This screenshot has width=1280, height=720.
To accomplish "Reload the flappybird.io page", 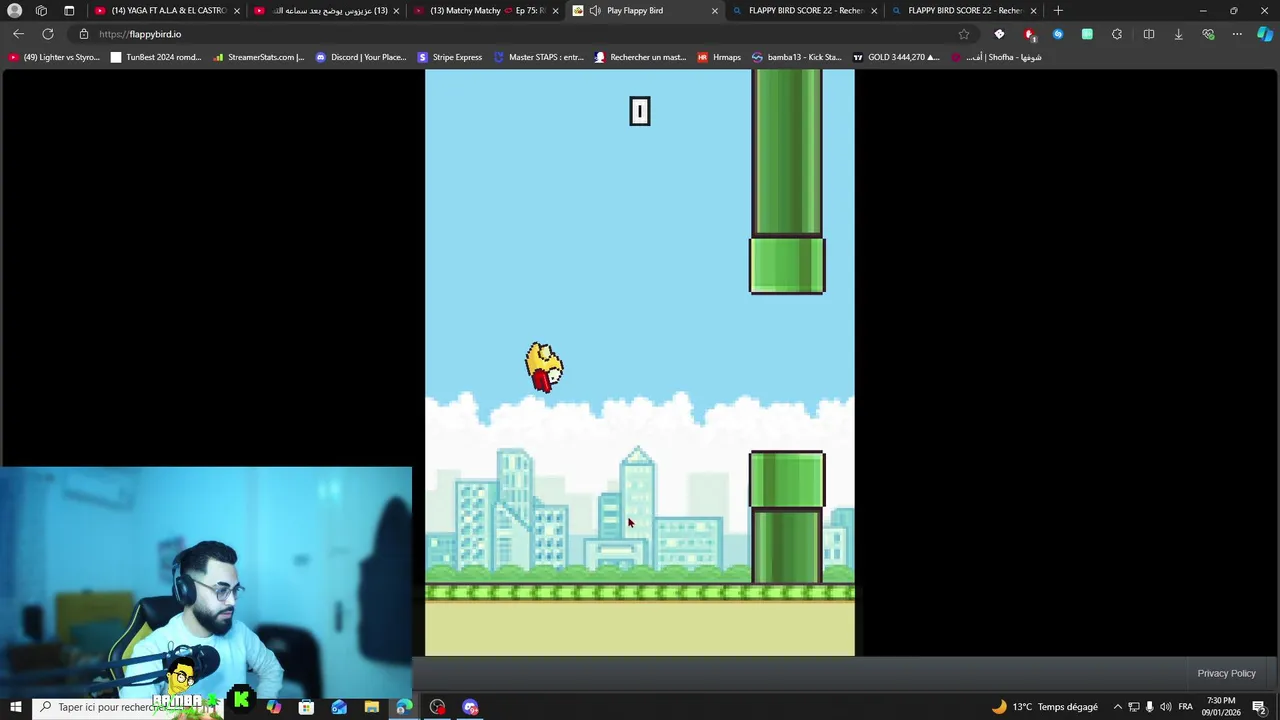I will (x=47, y=34).
